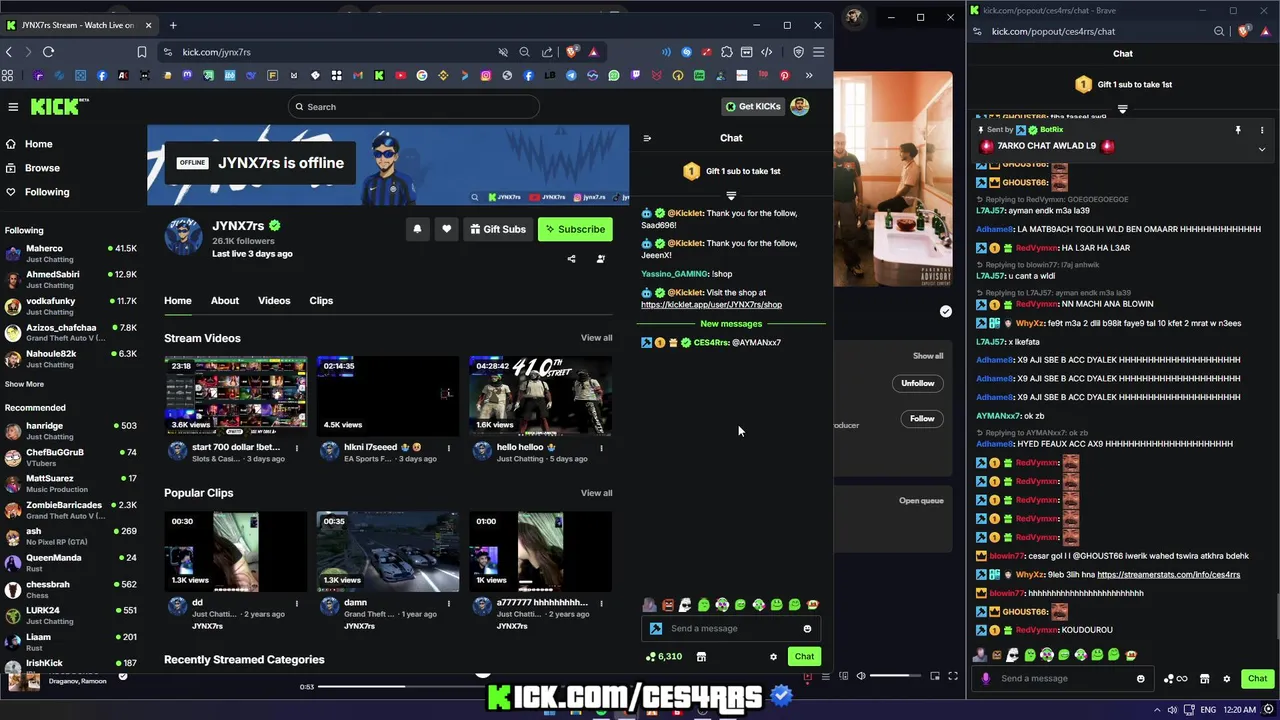Expand the leaderboard in popout chat
This screenshot has height=720, width=1280.
[1123, 108]
